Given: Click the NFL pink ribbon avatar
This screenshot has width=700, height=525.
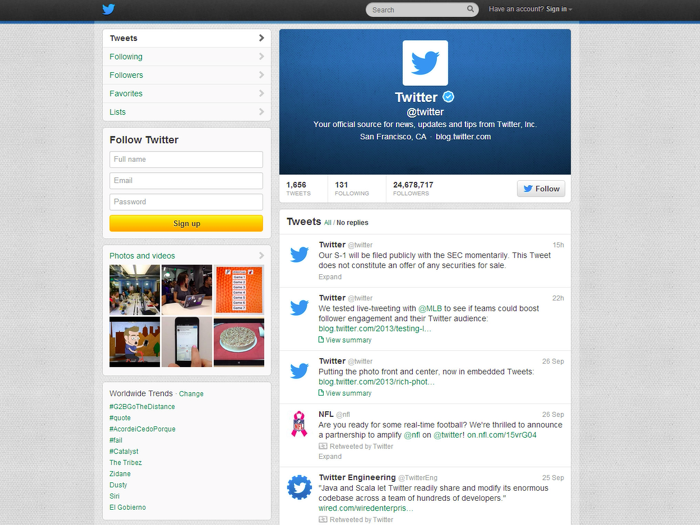Looking at the screenshot, I should (x=299, y=424).
